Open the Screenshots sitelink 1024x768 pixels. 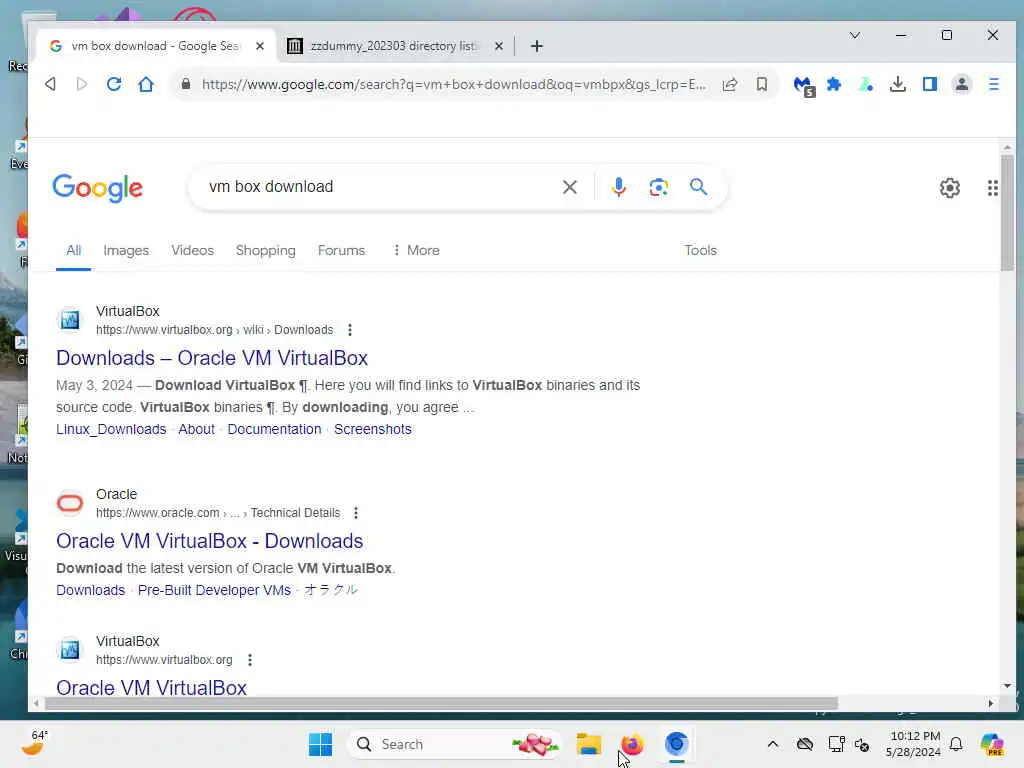373,429
